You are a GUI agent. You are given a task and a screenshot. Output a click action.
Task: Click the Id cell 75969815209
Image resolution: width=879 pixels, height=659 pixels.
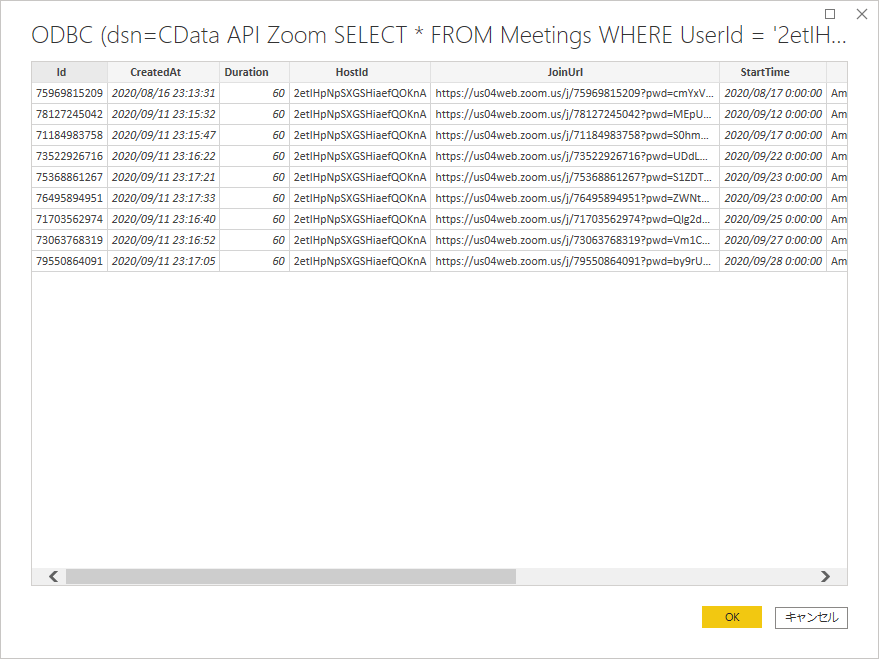[x=69, y=93]
